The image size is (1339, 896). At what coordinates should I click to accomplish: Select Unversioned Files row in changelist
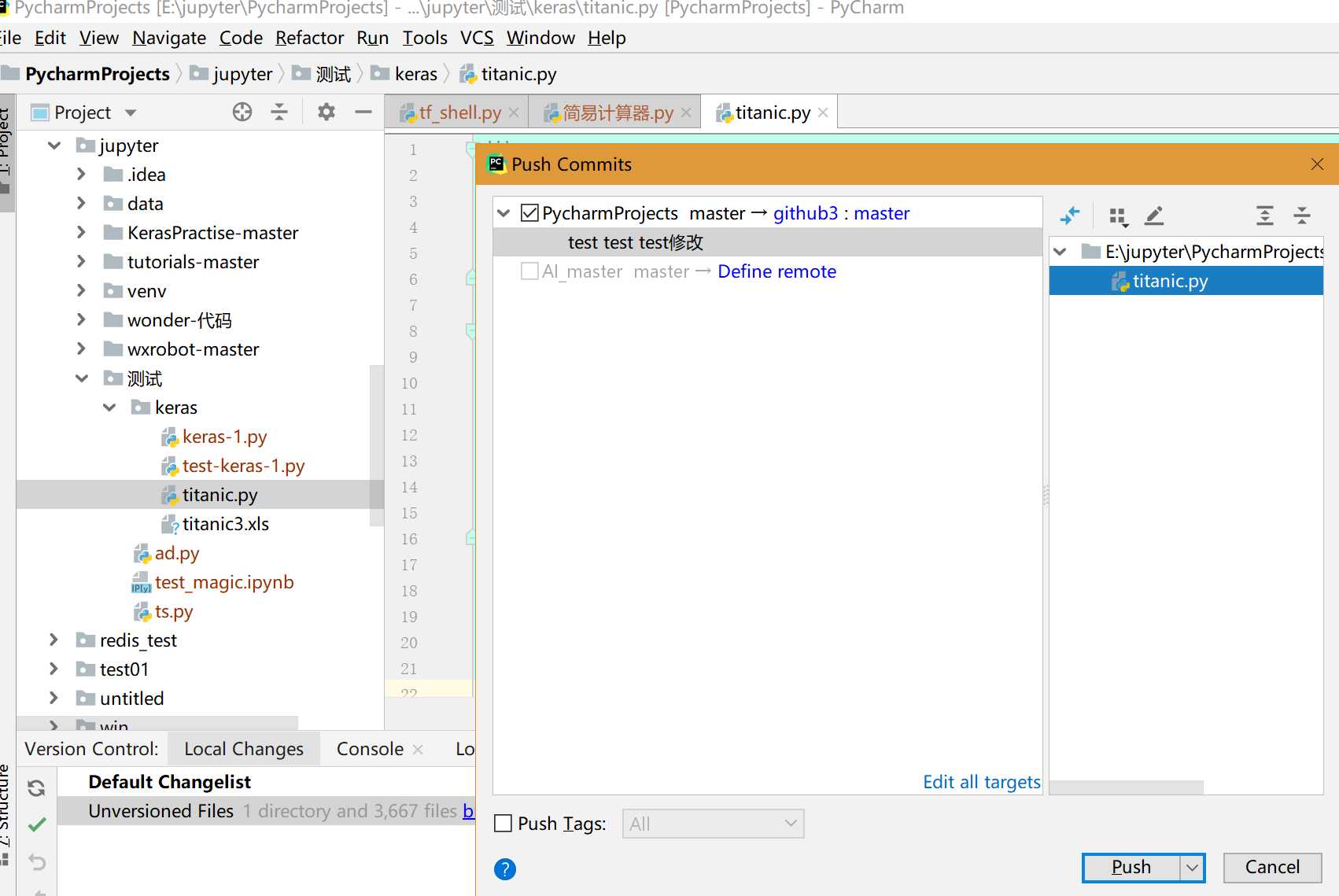pyautogui.click(x=266, y=811)
